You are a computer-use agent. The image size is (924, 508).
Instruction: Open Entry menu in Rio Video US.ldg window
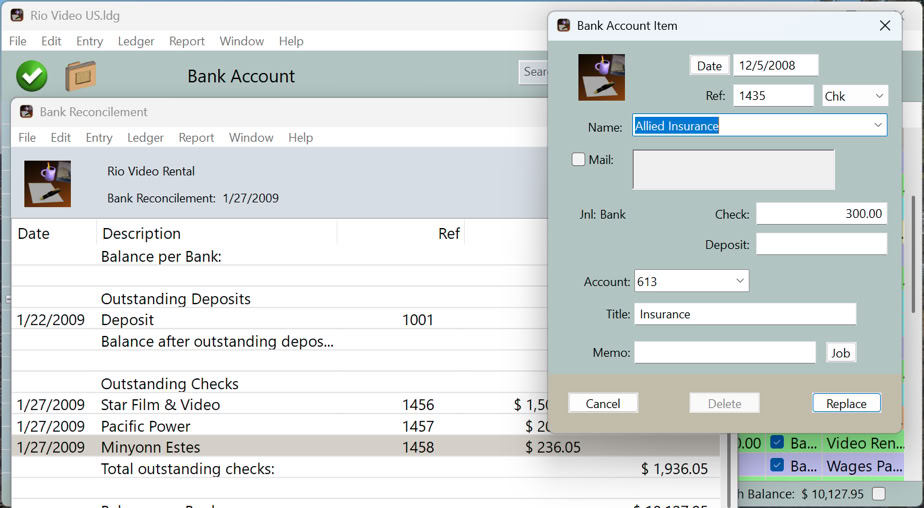90,41
